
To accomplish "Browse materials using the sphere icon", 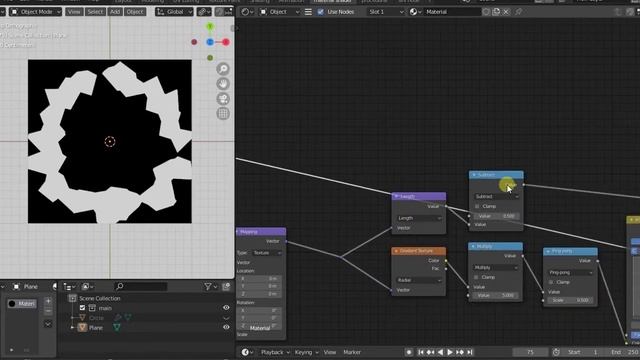I will pos(415,12).
